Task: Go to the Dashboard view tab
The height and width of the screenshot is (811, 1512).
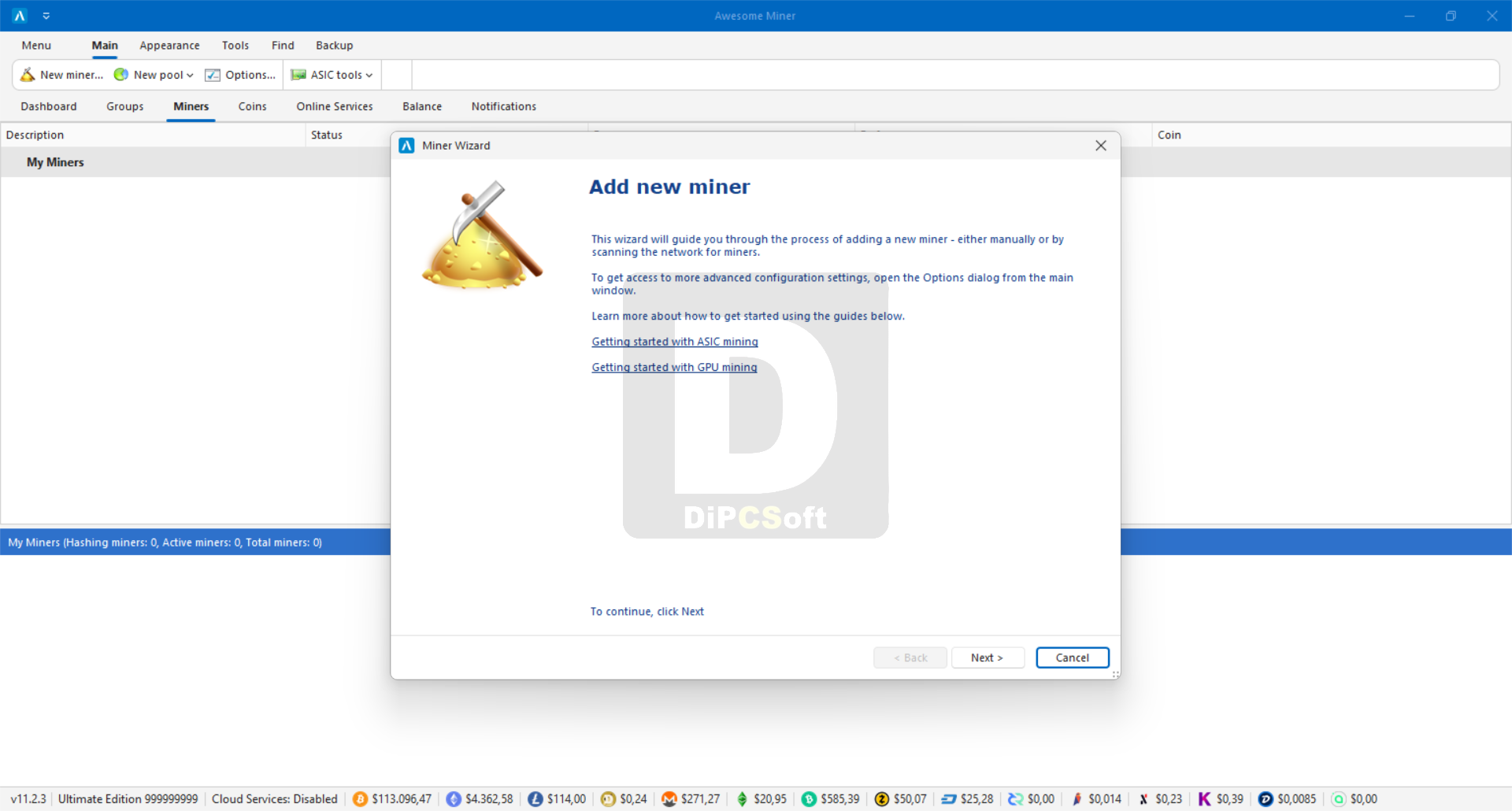Action: click(x=49, y=106)
